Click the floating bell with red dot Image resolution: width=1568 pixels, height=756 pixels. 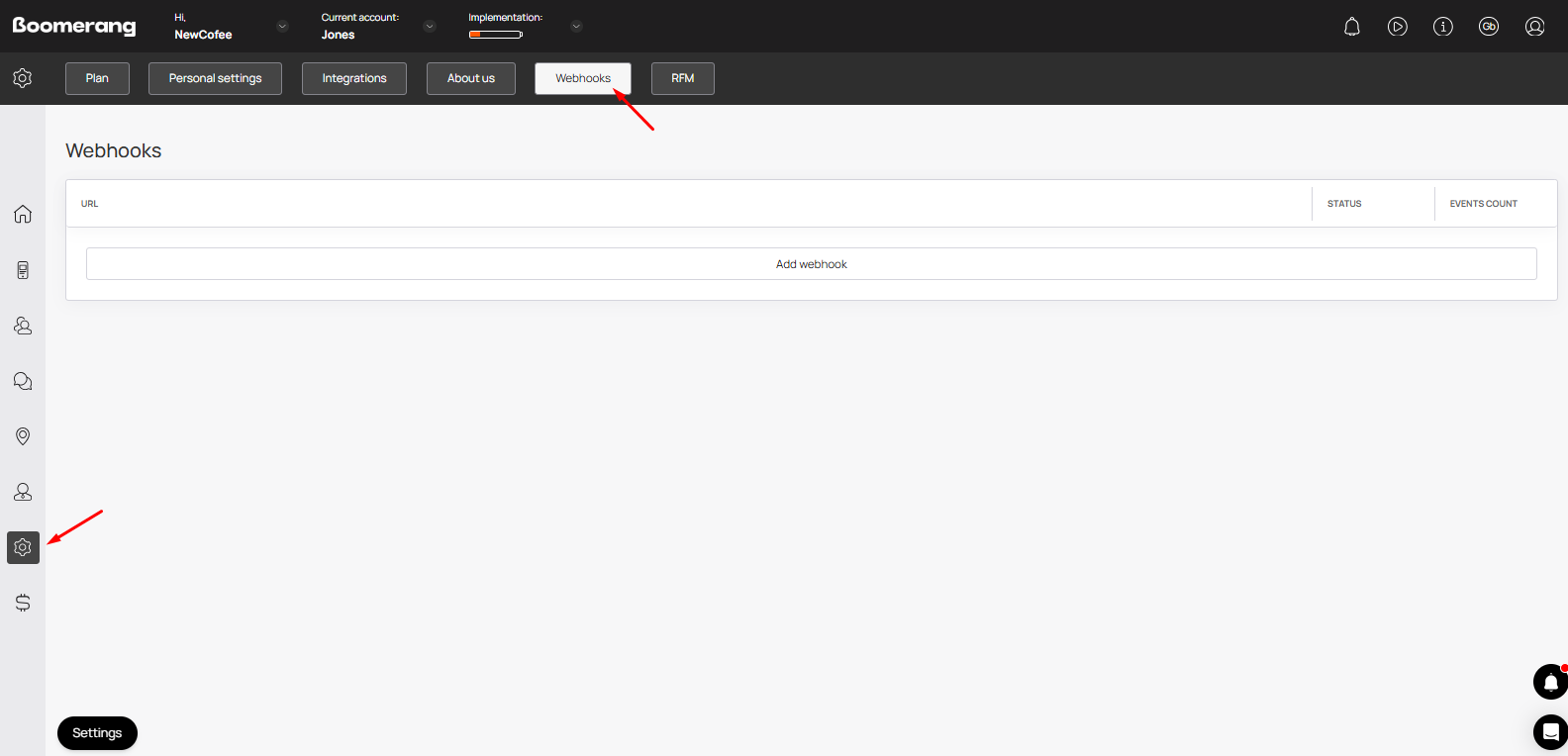(1550, 682)
